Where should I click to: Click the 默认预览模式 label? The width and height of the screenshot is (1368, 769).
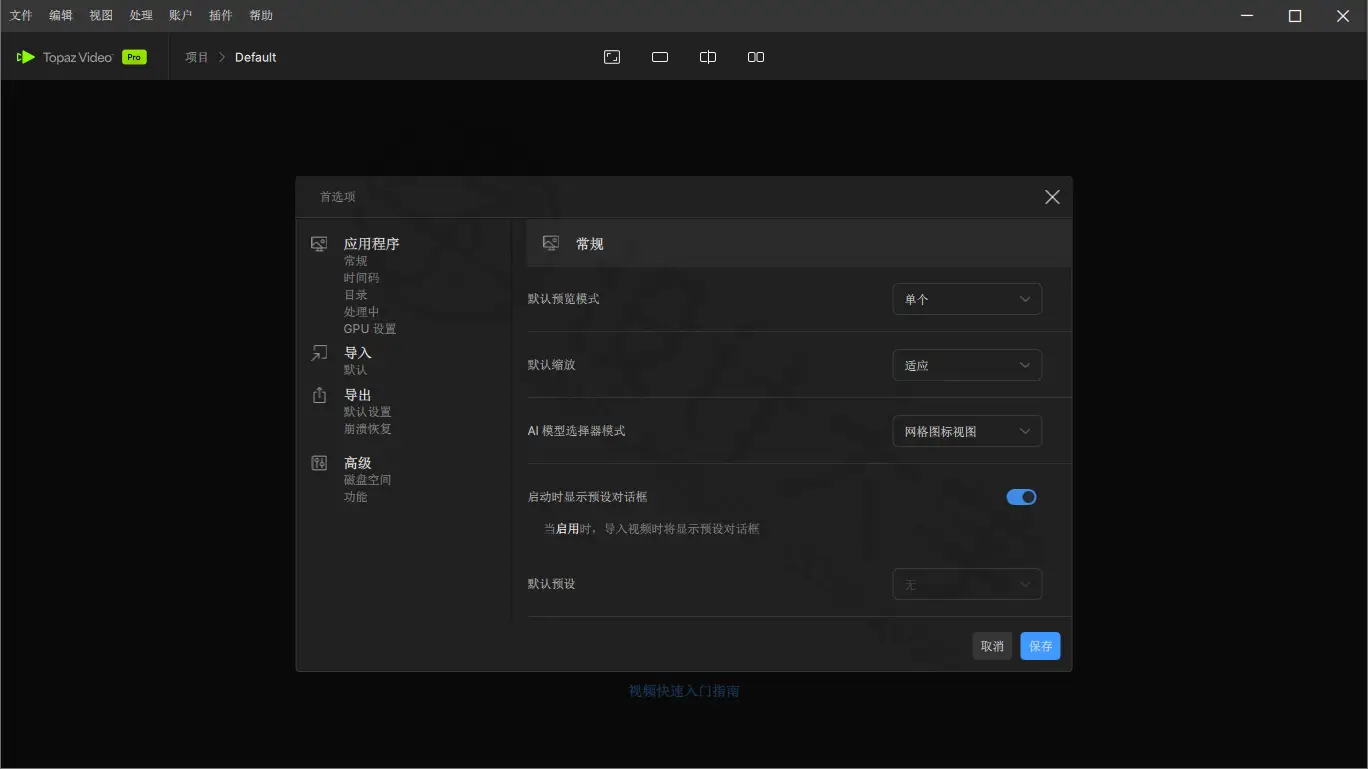pyautogui.click(x=563, y=299)
